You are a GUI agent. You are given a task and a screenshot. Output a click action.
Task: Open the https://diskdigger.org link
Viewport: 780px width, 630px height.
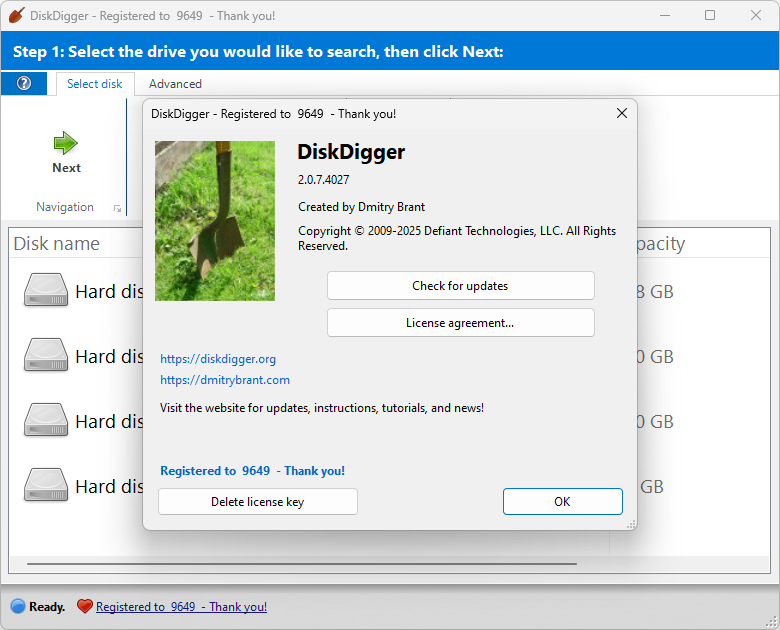(x=218, y=359)
